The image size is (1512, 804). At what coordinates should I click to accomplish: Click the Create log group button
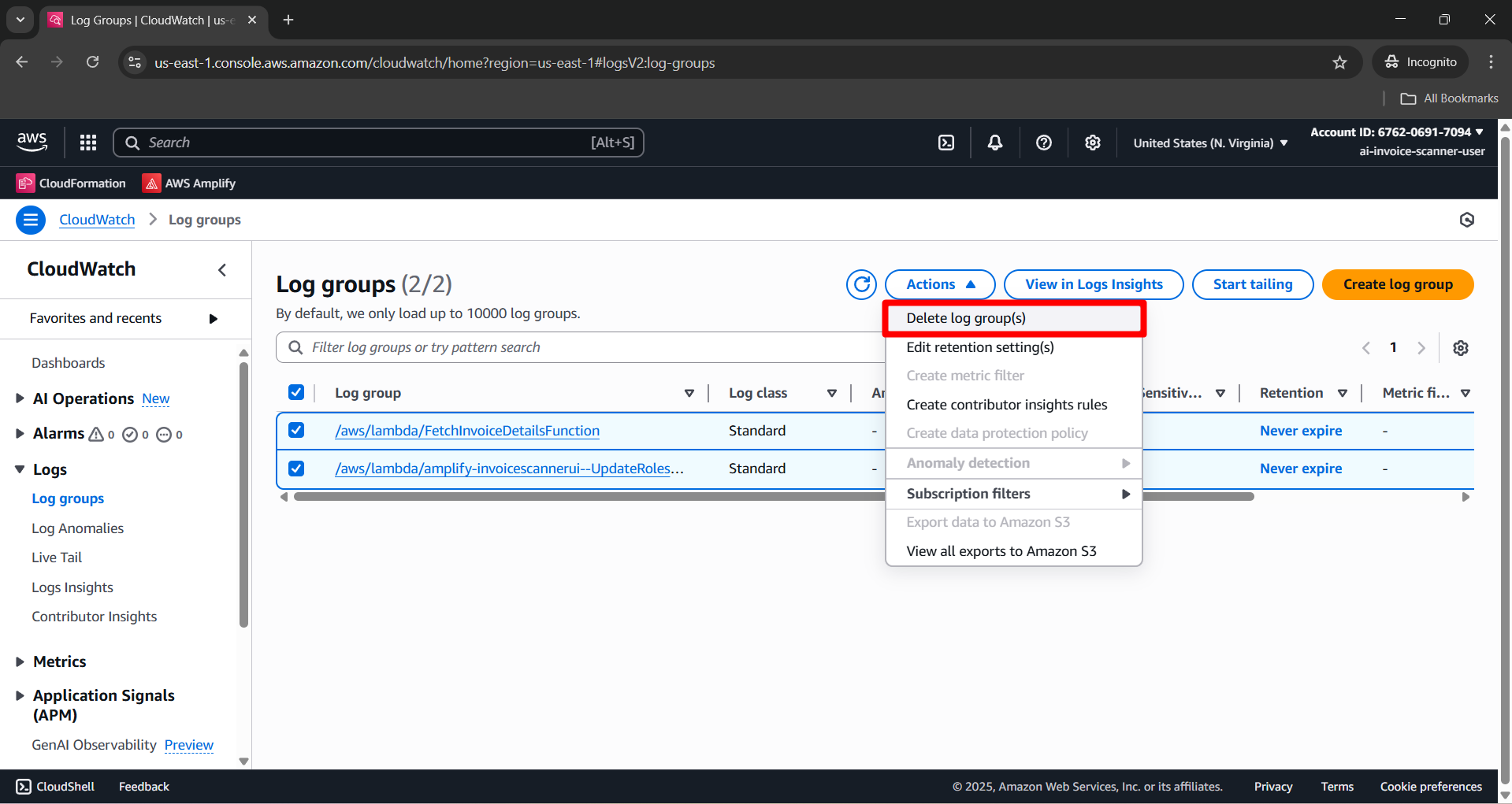[1397, 284]
